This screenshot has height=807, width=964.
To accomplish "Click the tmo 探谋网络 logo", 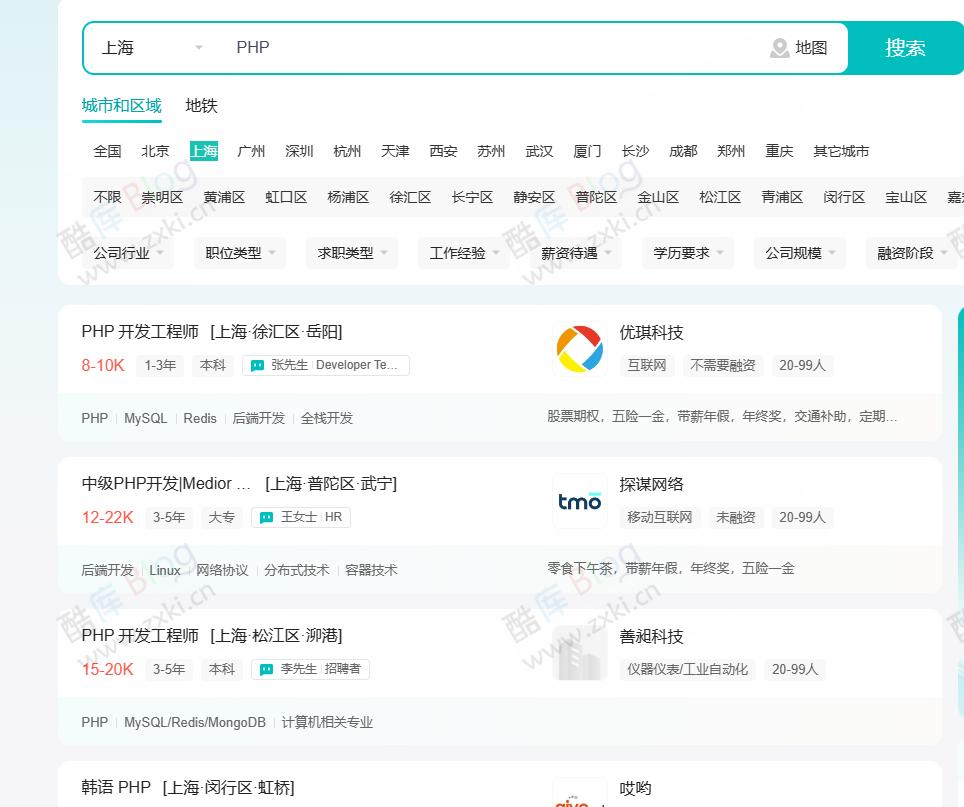I will coord(580,501).
